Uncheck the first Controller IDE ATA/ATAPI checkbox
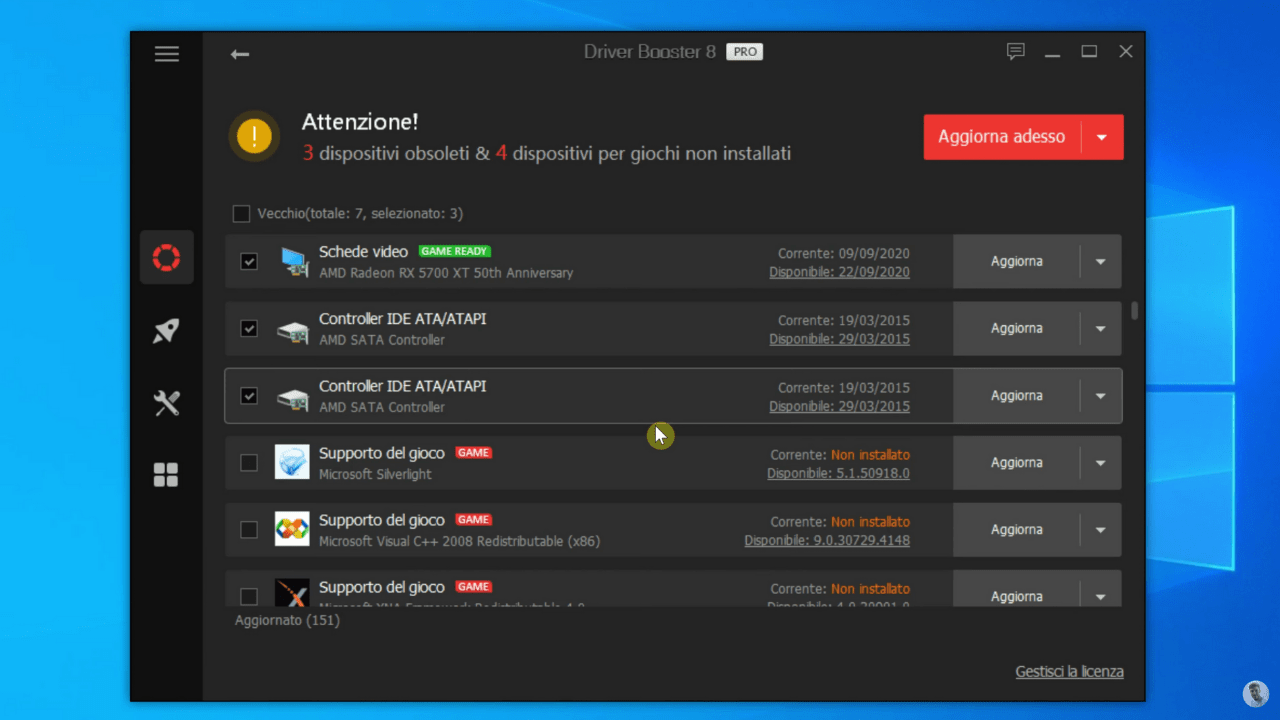The height and width of the screenshot is (720, 1280). [249, 329]
